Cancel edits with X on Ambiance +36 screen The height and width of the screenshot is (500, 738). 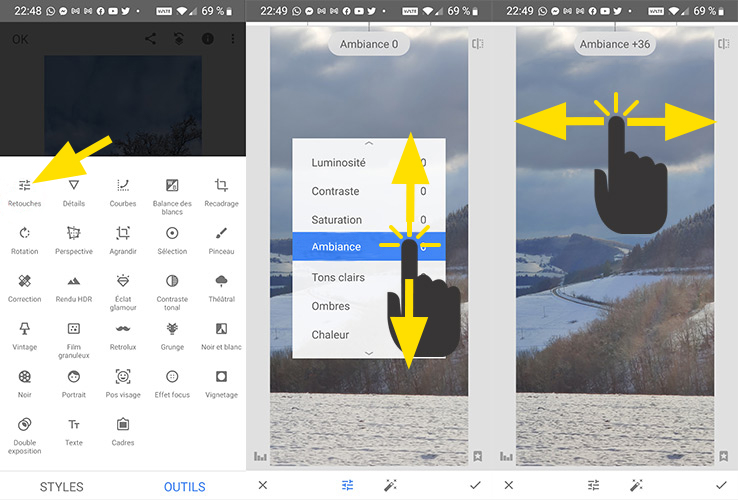tap(509, 485)
